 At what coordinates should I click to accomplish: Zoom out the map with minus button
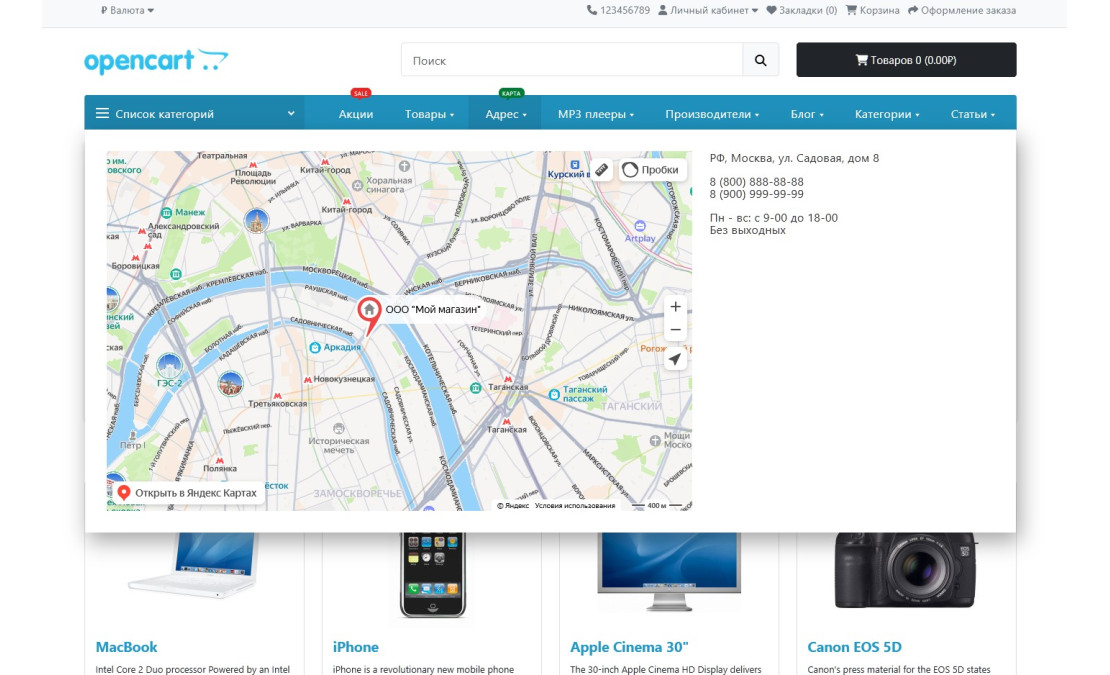point(675,330)
